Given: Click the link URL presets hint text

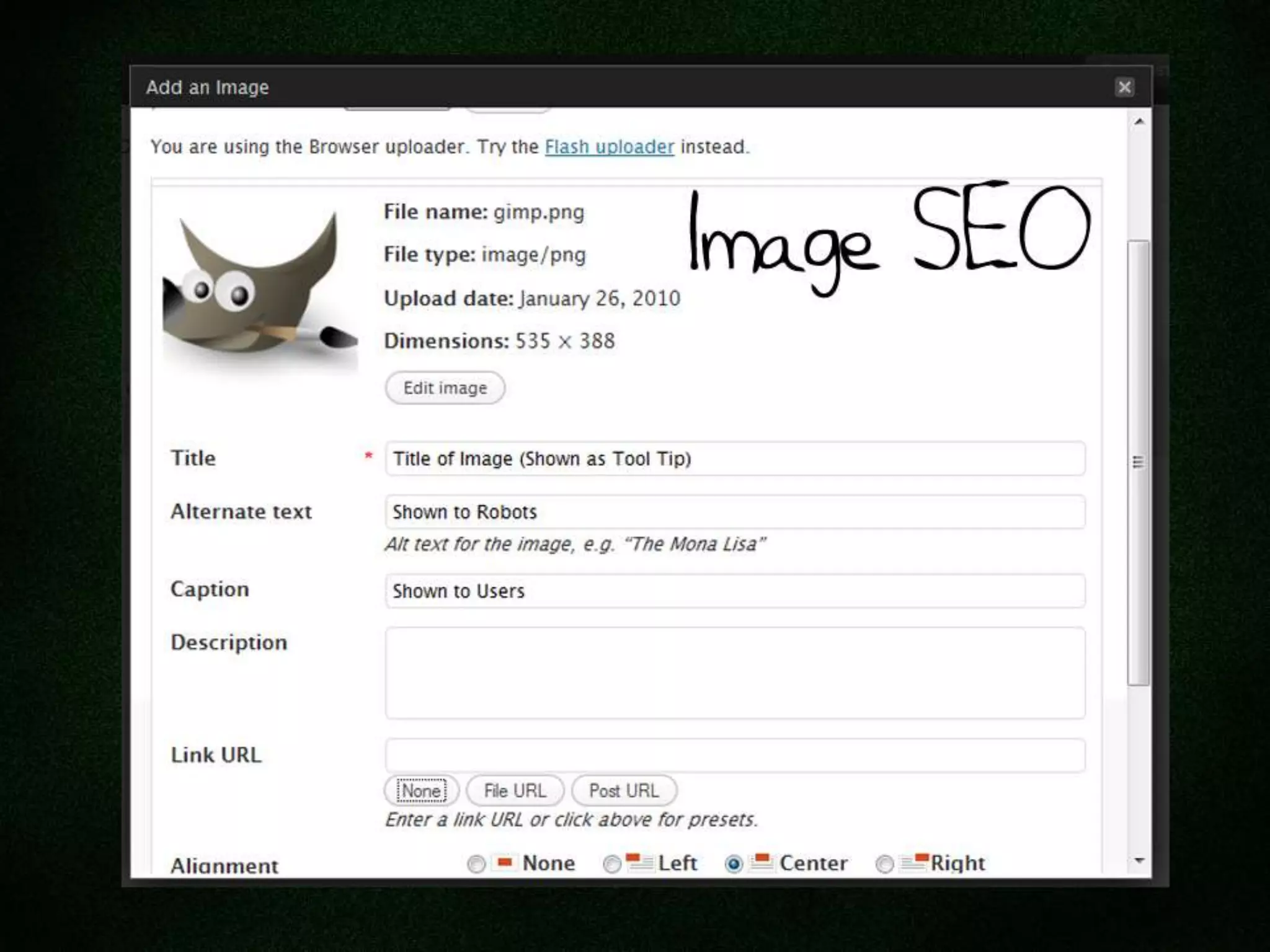Looking at the screenshot, I should pos(571,819).
